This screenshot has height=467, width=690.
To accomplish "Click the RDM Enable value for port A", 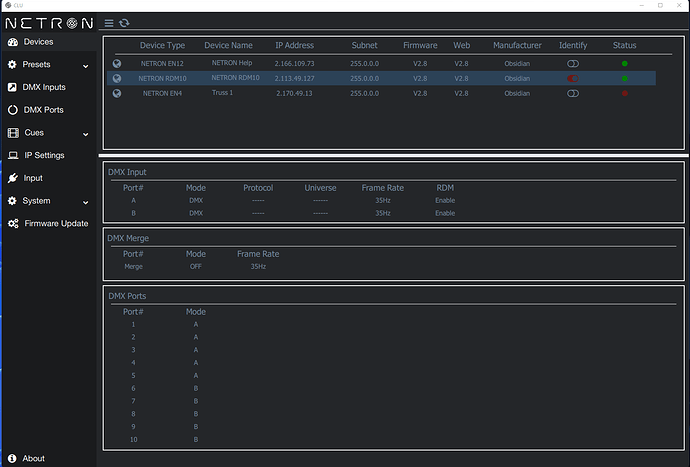I will 445,200.
